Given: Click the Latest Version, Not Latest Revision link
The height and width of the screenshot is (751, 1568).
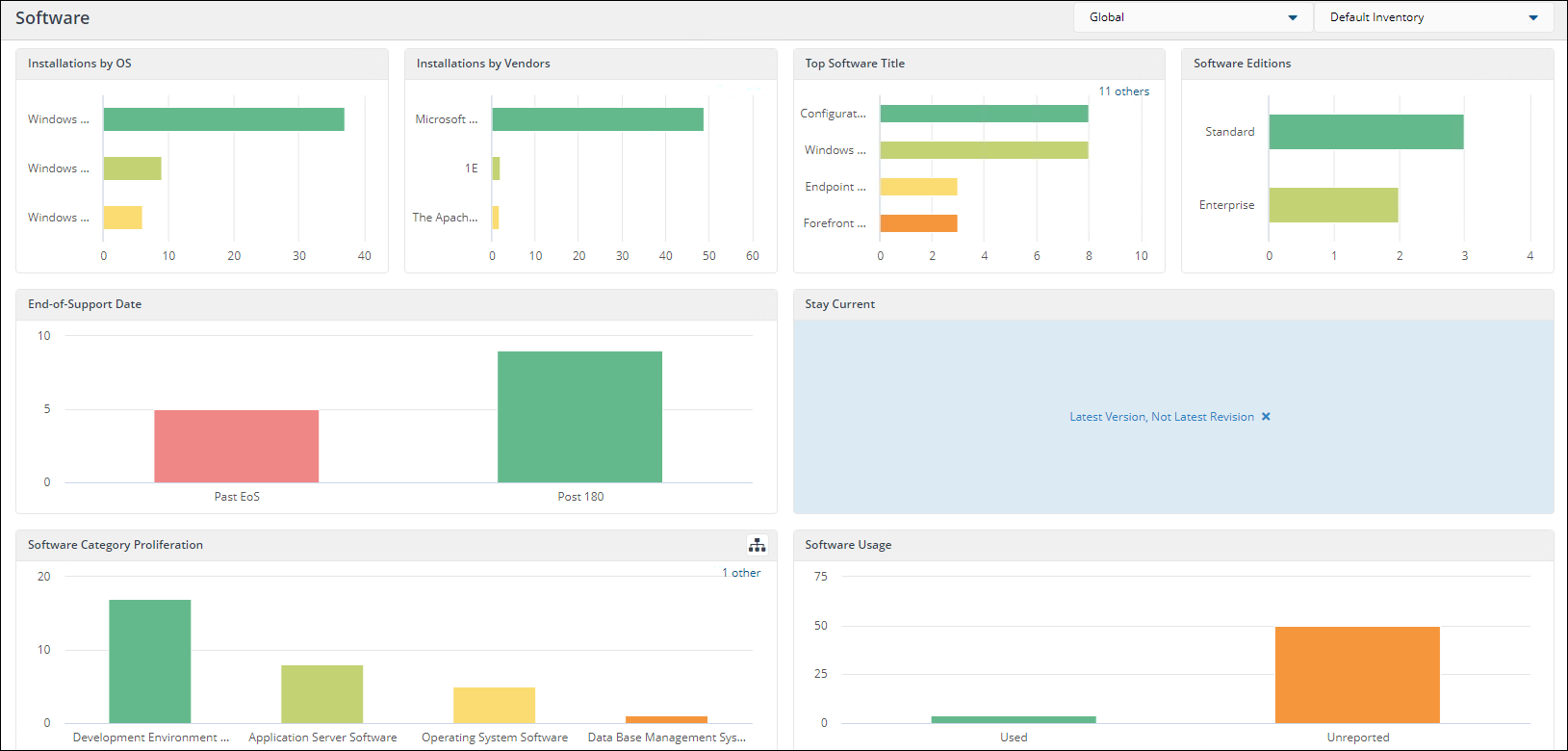Looking at the screenshot, I should click(x=1161, y=417).
